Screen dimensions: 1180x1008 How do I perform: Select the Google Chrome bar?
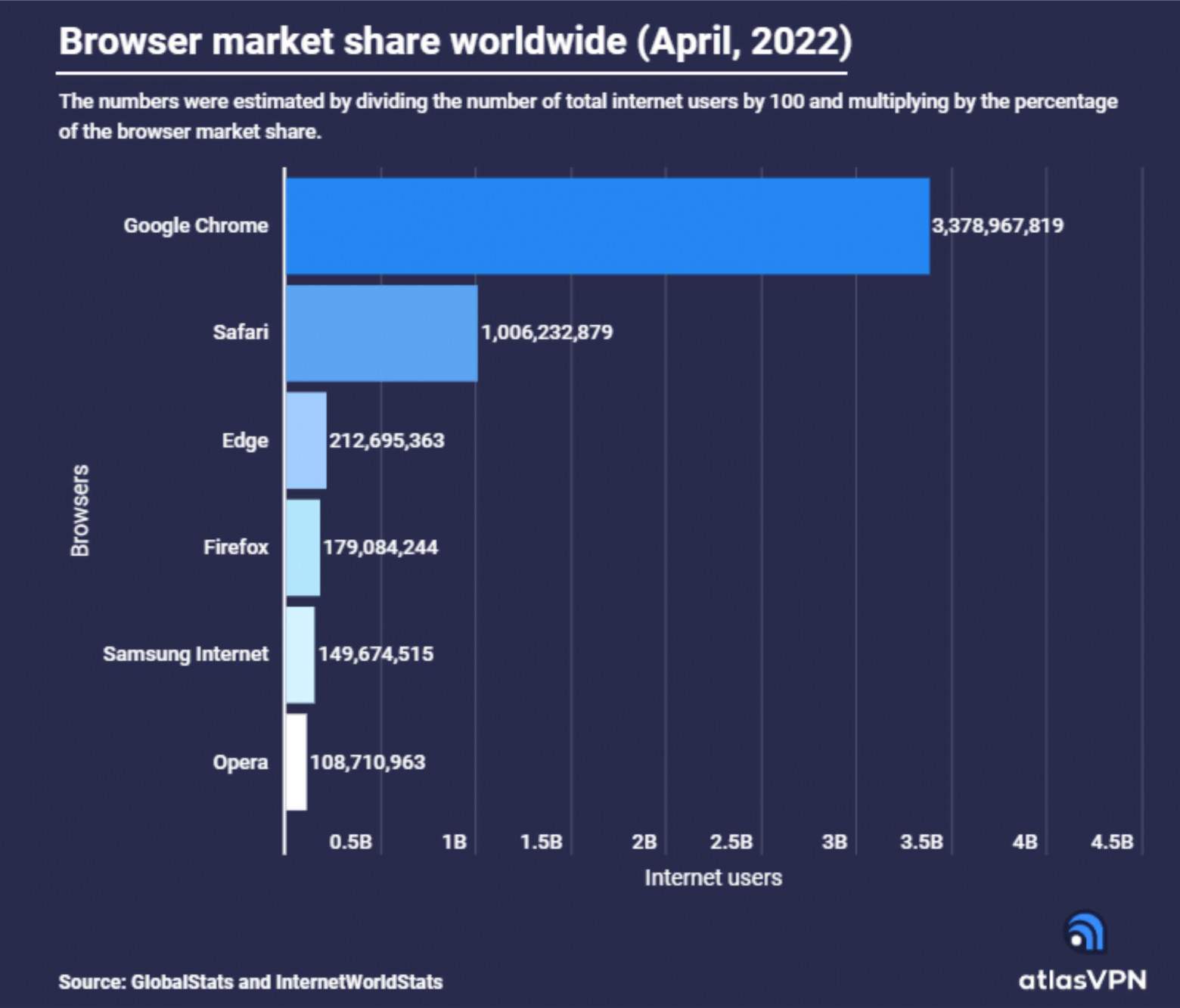607,226
